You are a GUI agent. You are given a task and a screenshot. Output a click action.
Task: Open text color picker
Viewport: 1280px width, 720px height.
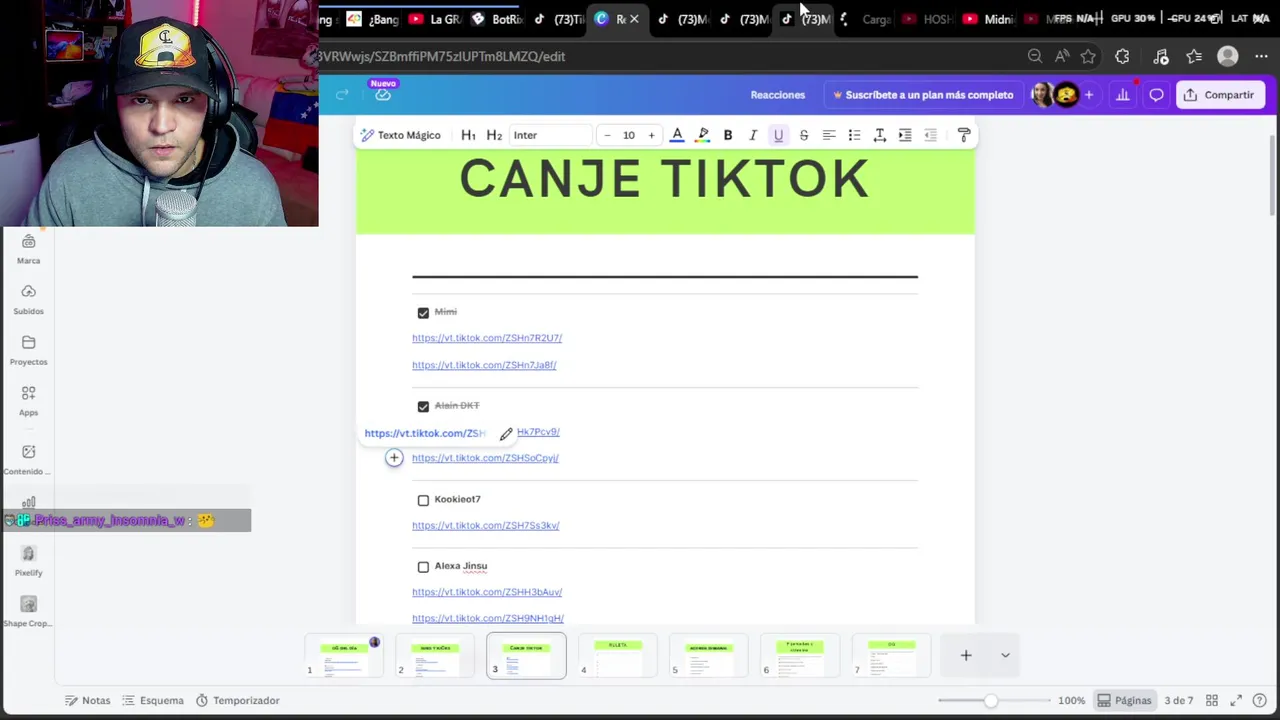point(677,135)
